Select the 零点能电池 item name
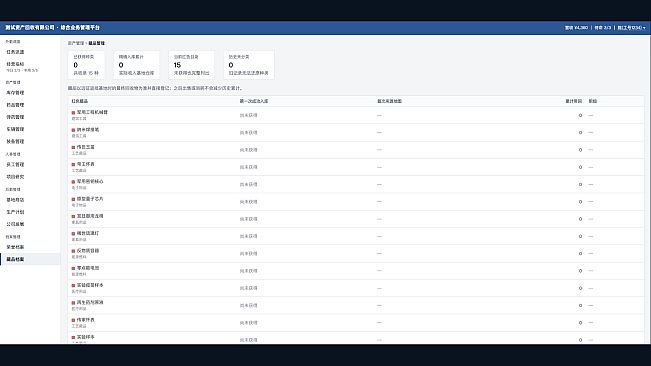The width and height of the screenshot is (651, 366). [88, 268]
